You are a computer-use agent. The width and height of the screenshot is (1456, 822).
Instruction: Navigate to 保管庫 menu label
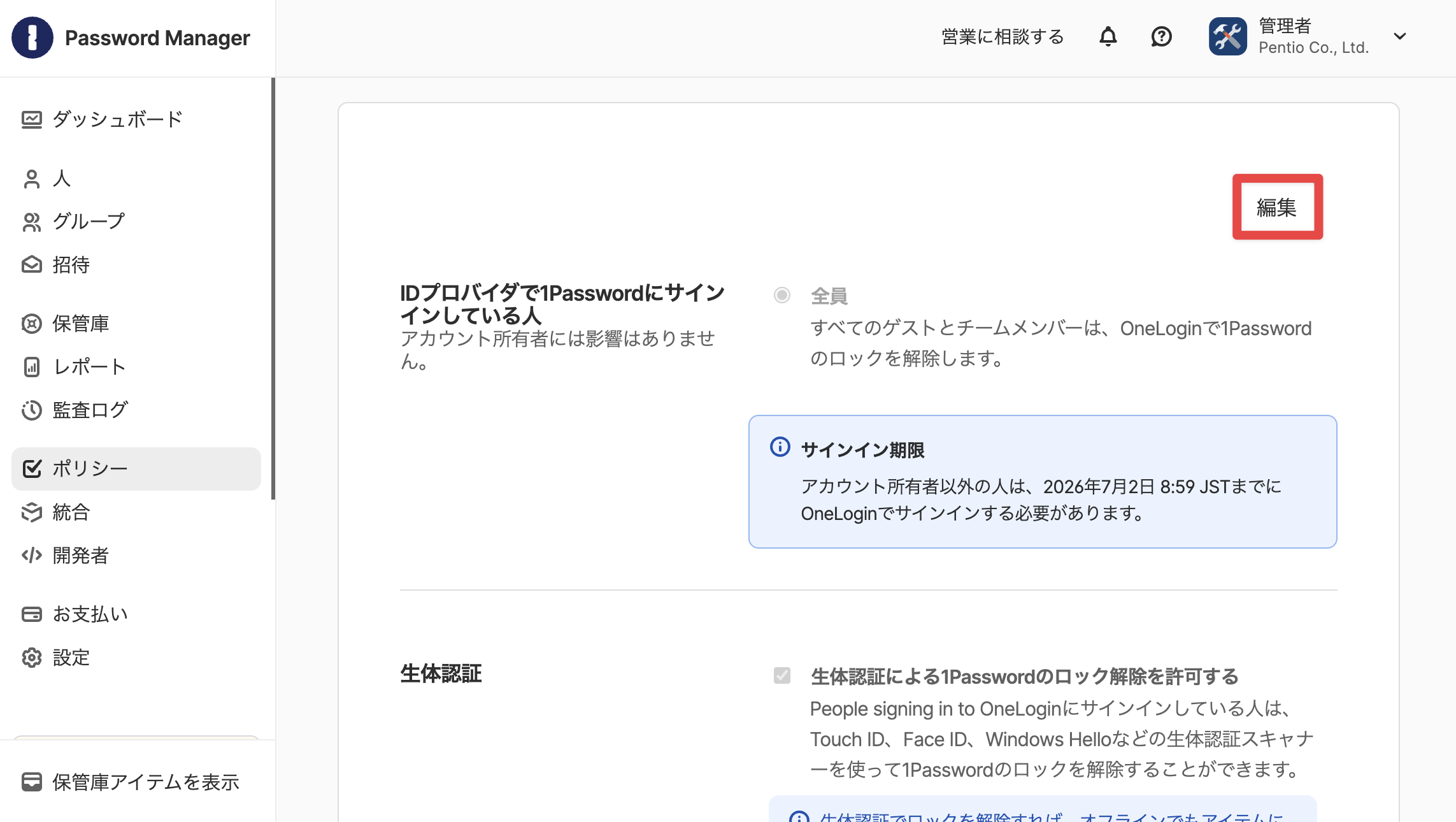pos(81,324)
